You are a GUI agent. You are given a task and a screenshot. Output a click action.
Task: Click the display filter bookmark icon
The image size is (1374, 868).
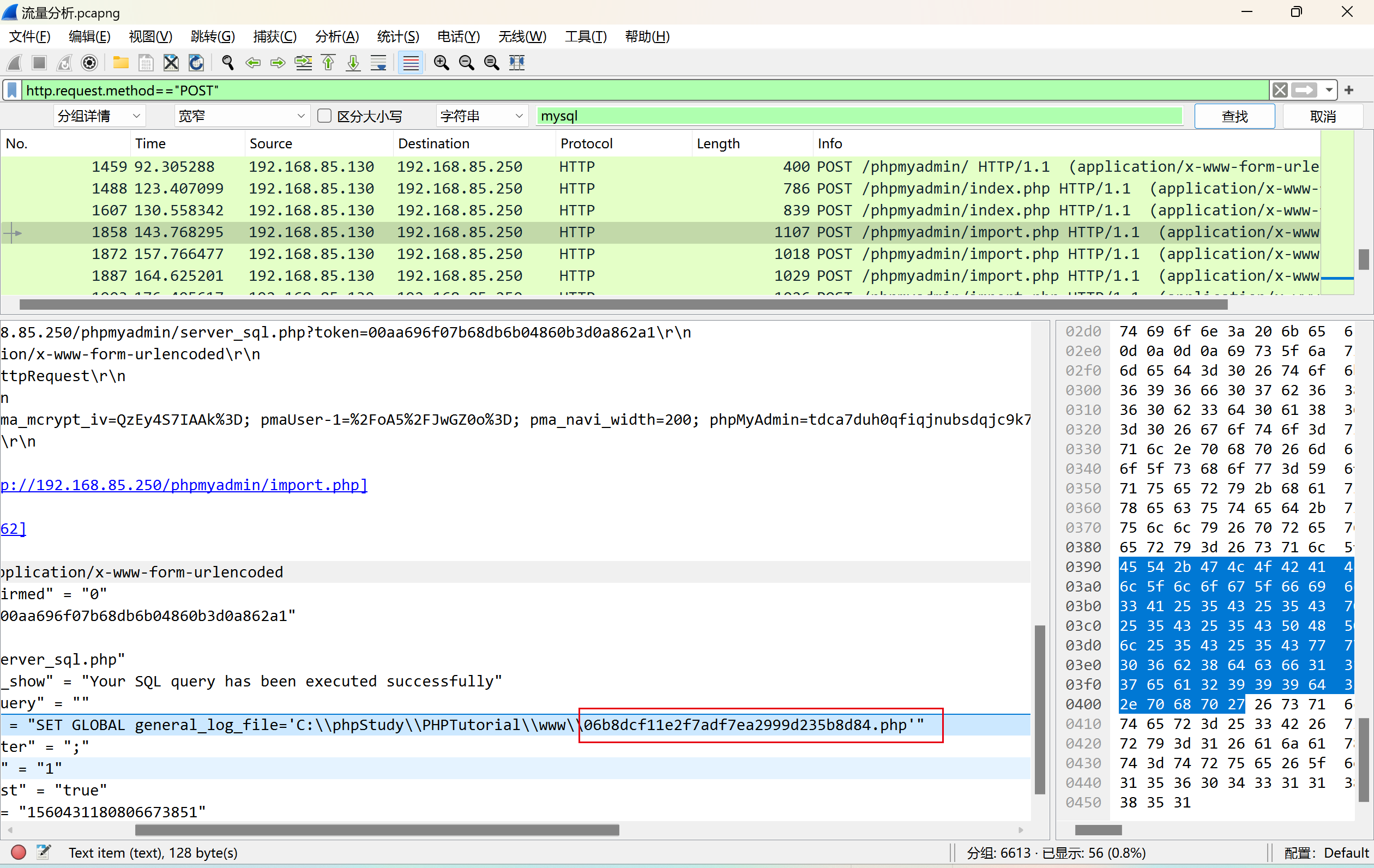(x=11, y=90)
